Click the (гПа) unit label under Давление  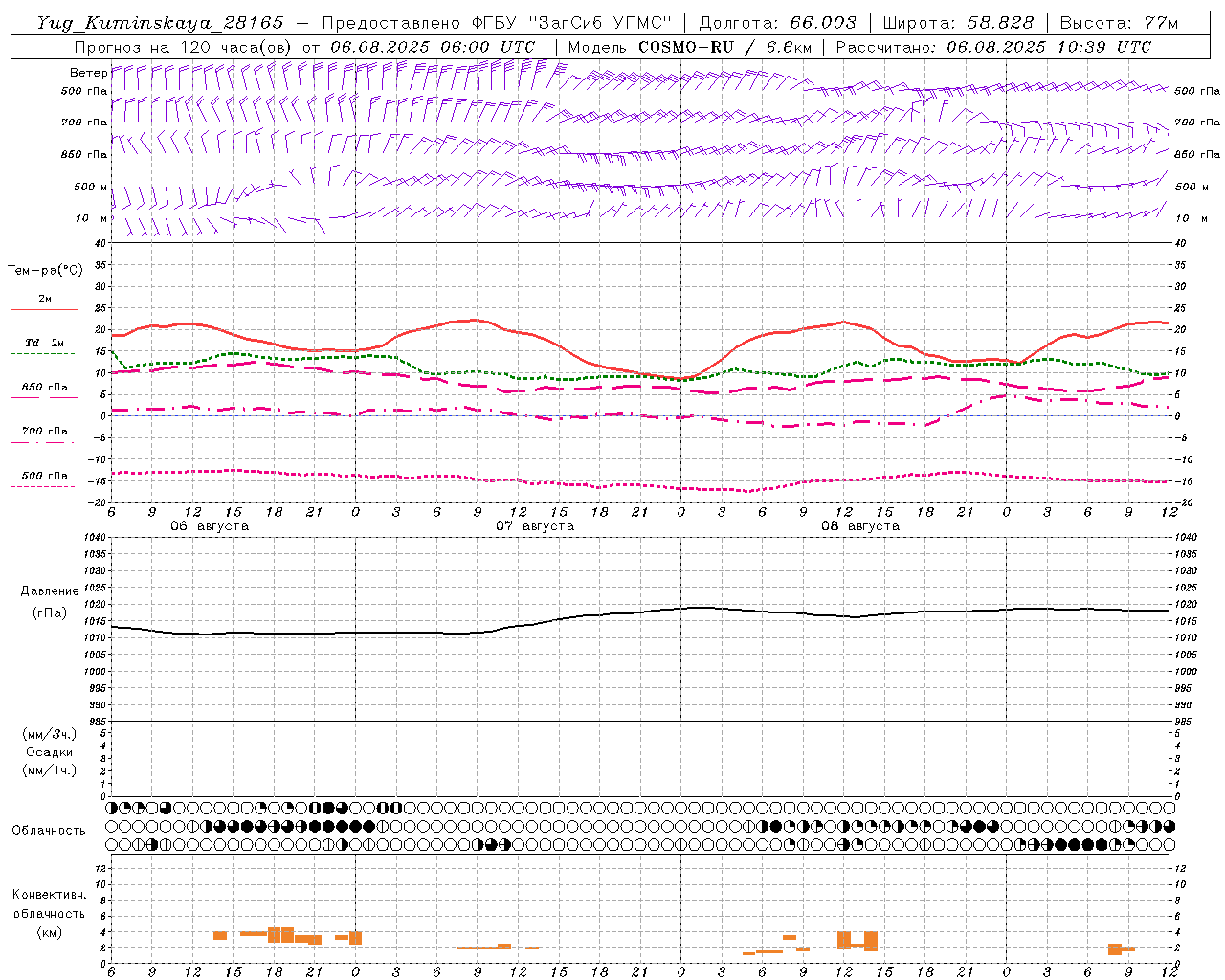point(50,612)
